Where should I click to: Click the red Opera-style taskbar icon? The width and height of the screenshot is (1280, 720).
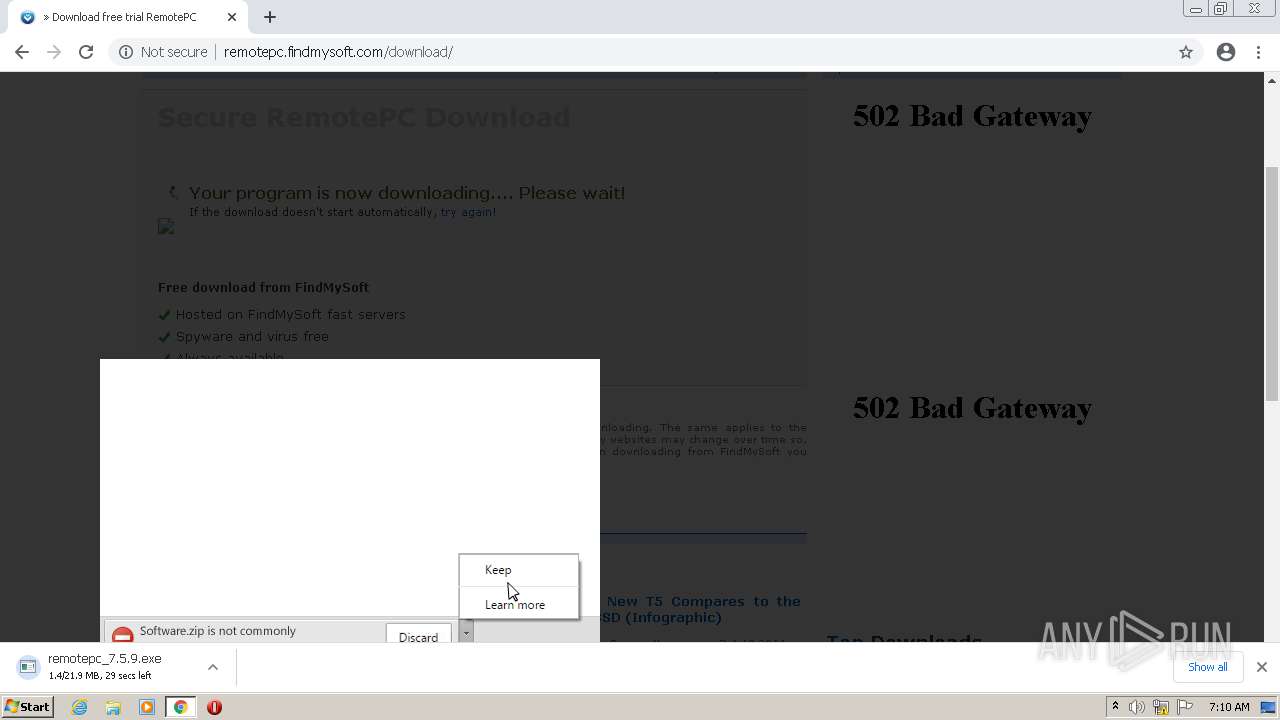coord(214,707)
